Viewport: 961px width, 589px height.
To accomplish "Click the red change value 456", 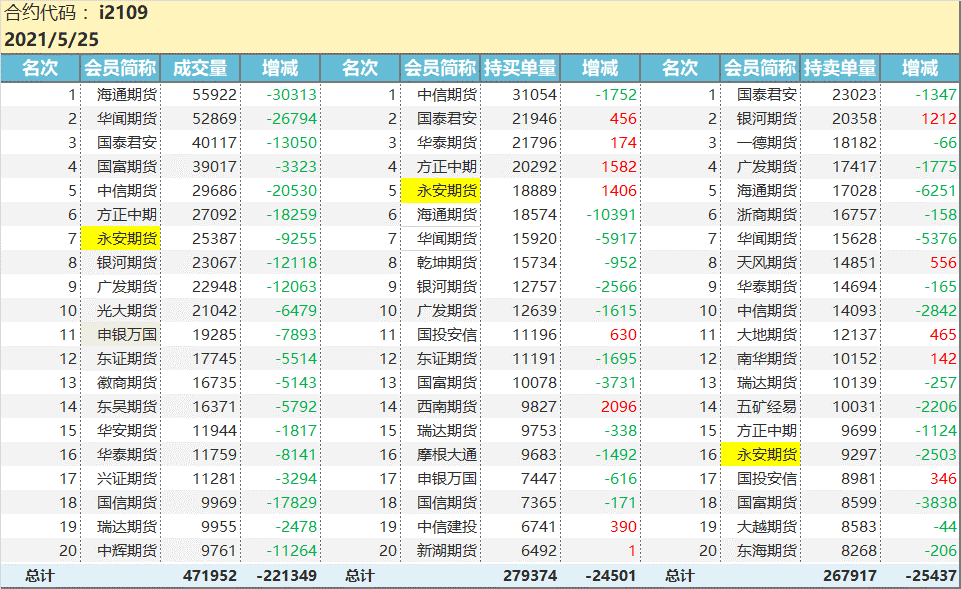I will 623,119.
